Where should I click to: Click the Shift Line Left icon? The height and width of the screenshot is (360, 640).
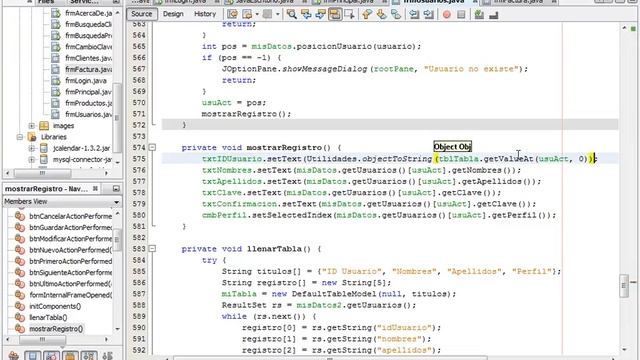pyautogui.click(x=414, y=15)
